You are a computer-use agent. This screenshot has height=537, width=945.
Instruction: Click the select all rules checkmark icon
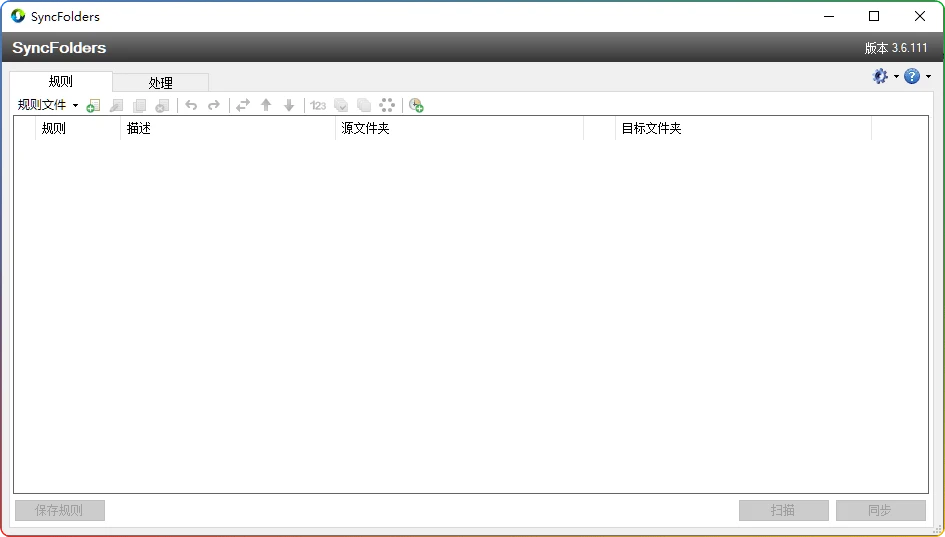coord(341,105)
